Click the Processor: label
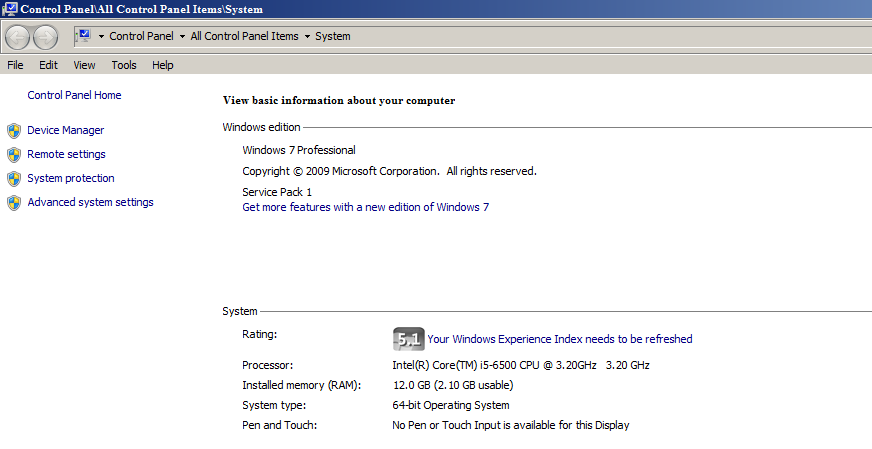 (267, 366)
